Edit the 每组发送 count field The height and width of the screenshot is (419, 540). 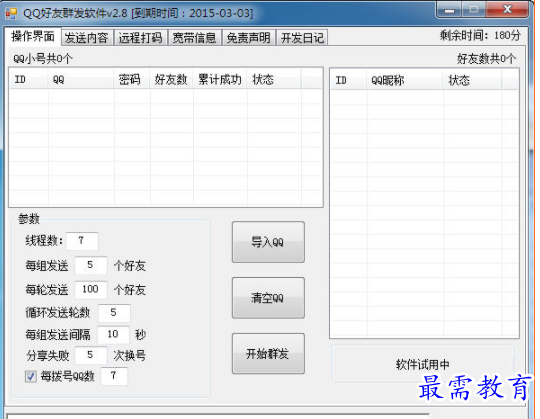[91, 265]
